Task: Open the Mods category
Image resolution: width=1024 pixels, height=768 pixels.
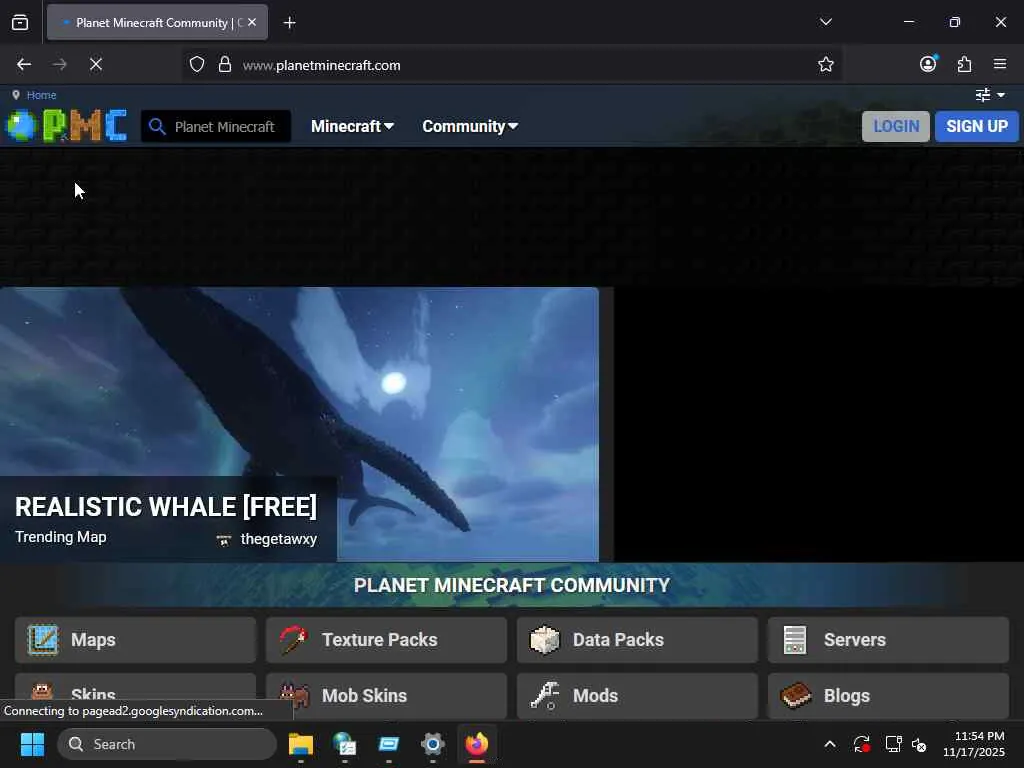Action: pos(637,696)
